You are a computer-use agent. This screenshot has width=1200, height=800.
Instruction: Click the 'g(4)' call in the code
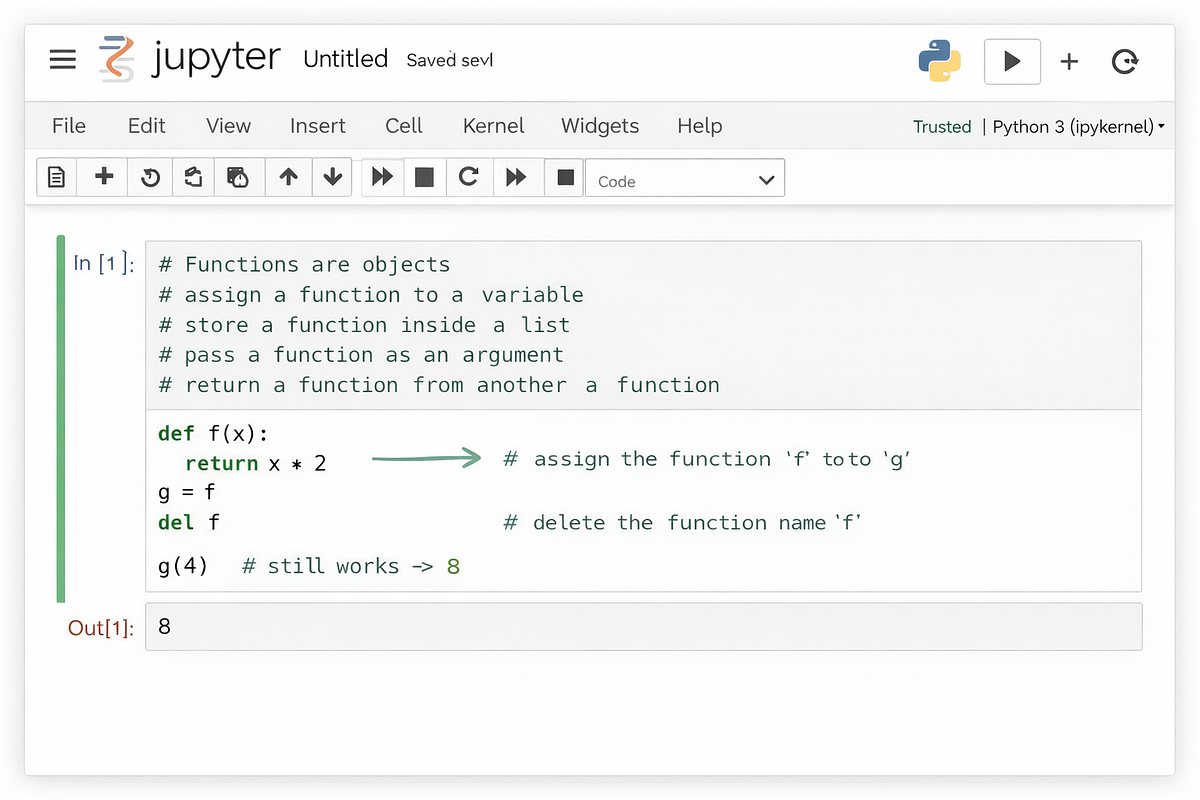click(183, 566)
